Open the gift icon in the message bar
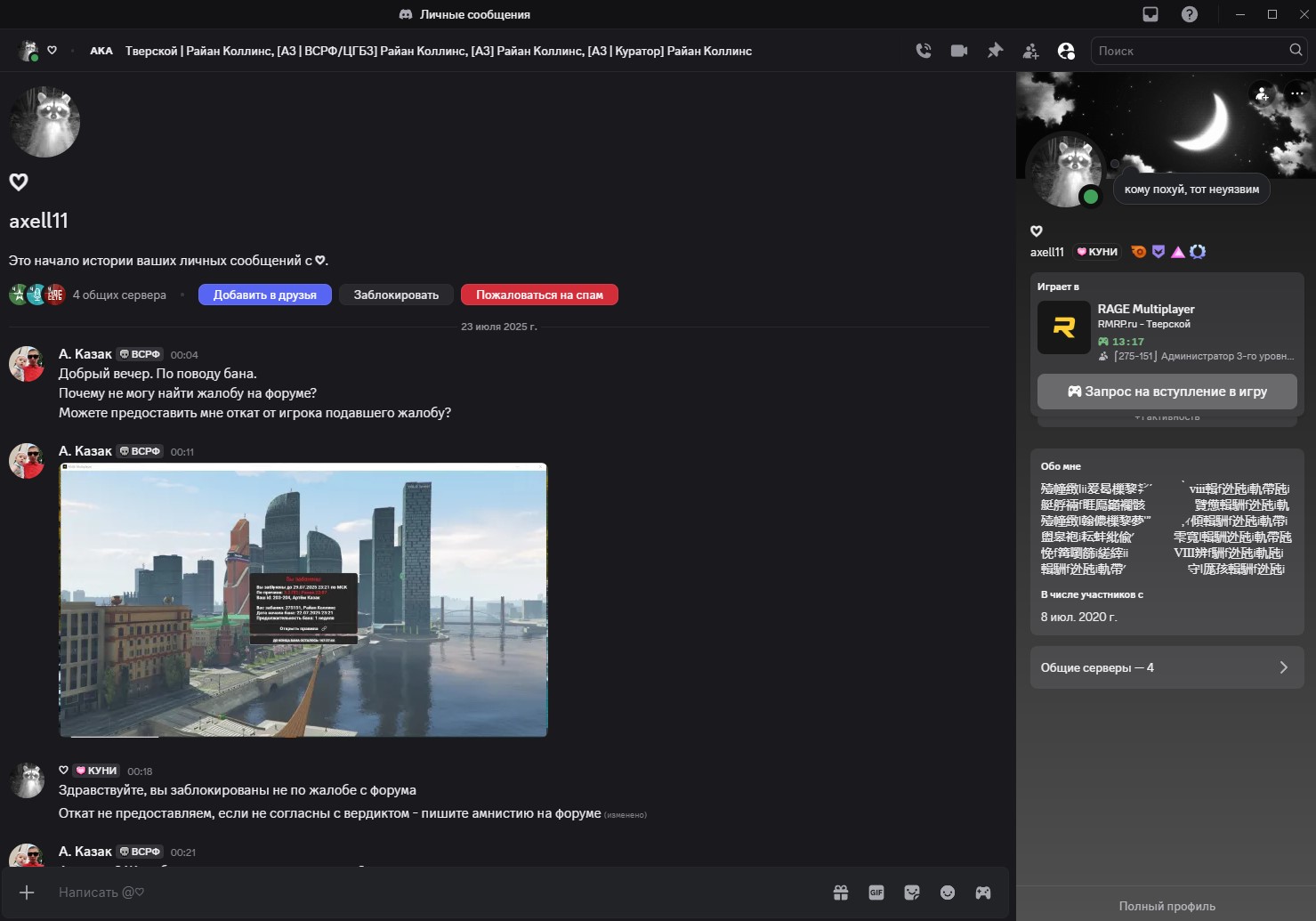Image resolution: width=1316 pixels, height=921 pixels. [x=841, y=893]
